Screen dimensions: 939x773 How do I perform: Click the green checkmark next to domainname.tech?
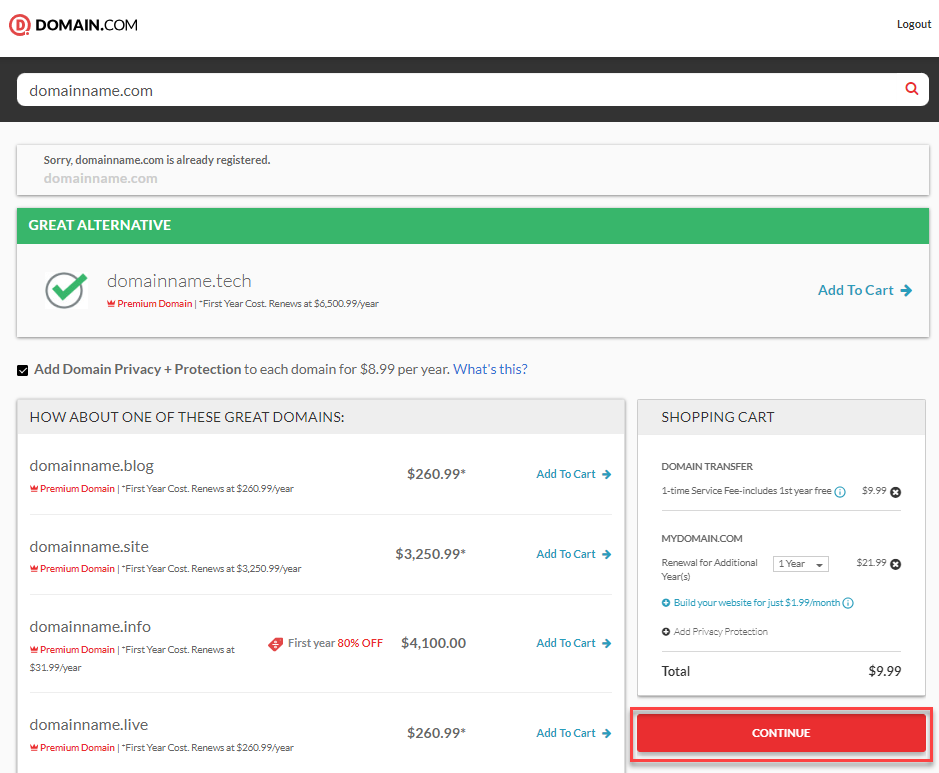point(66,290)
